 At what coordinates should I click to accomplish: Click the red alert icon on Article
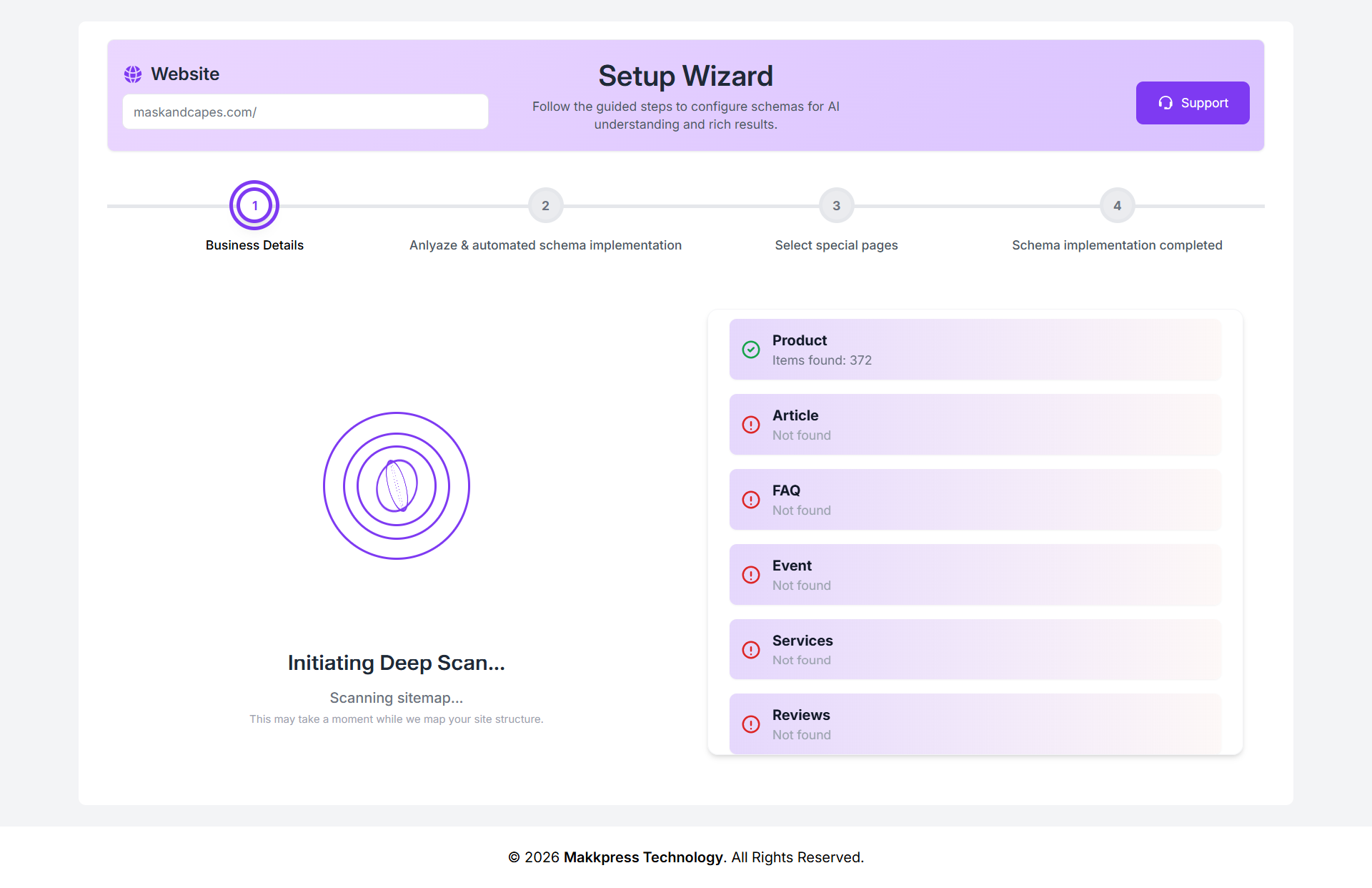point(751,425)
